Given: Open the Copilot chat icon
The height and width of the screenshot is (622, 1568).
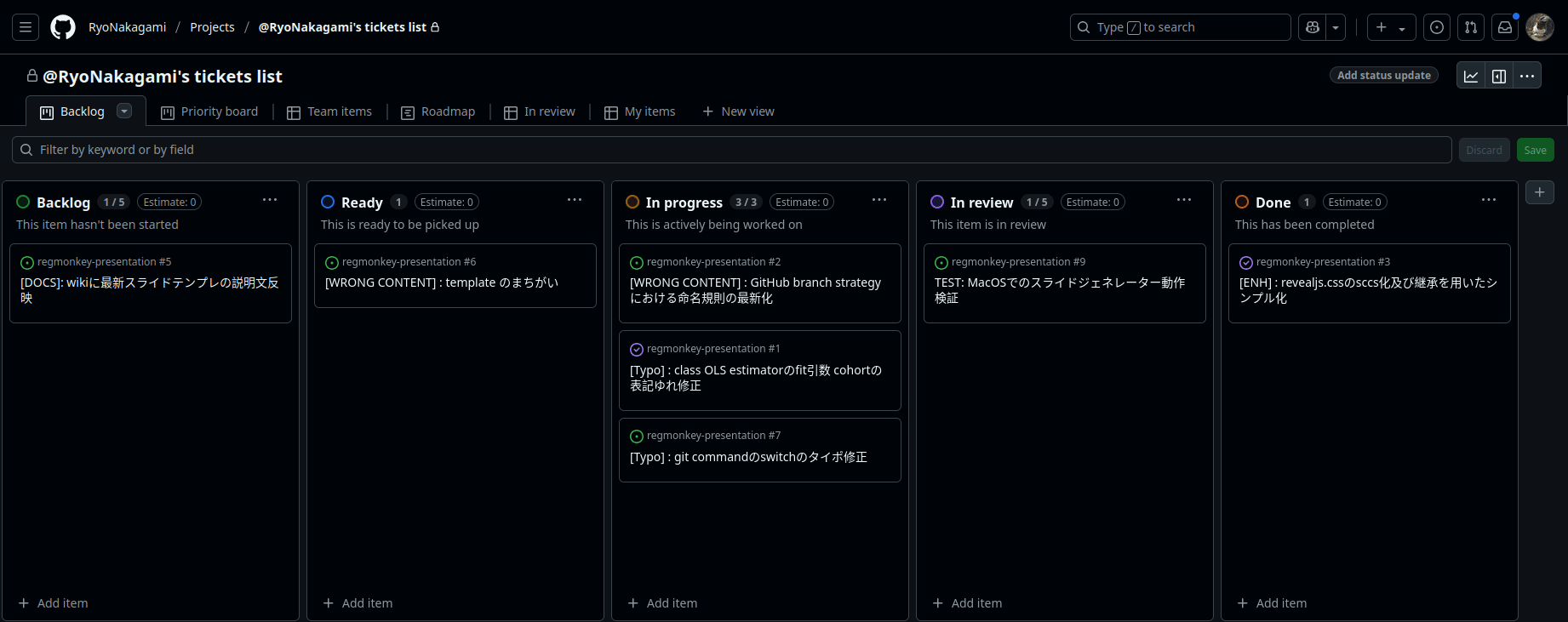Looking at the screenshot, I should pyautogui.click(x=1313, y=27).
